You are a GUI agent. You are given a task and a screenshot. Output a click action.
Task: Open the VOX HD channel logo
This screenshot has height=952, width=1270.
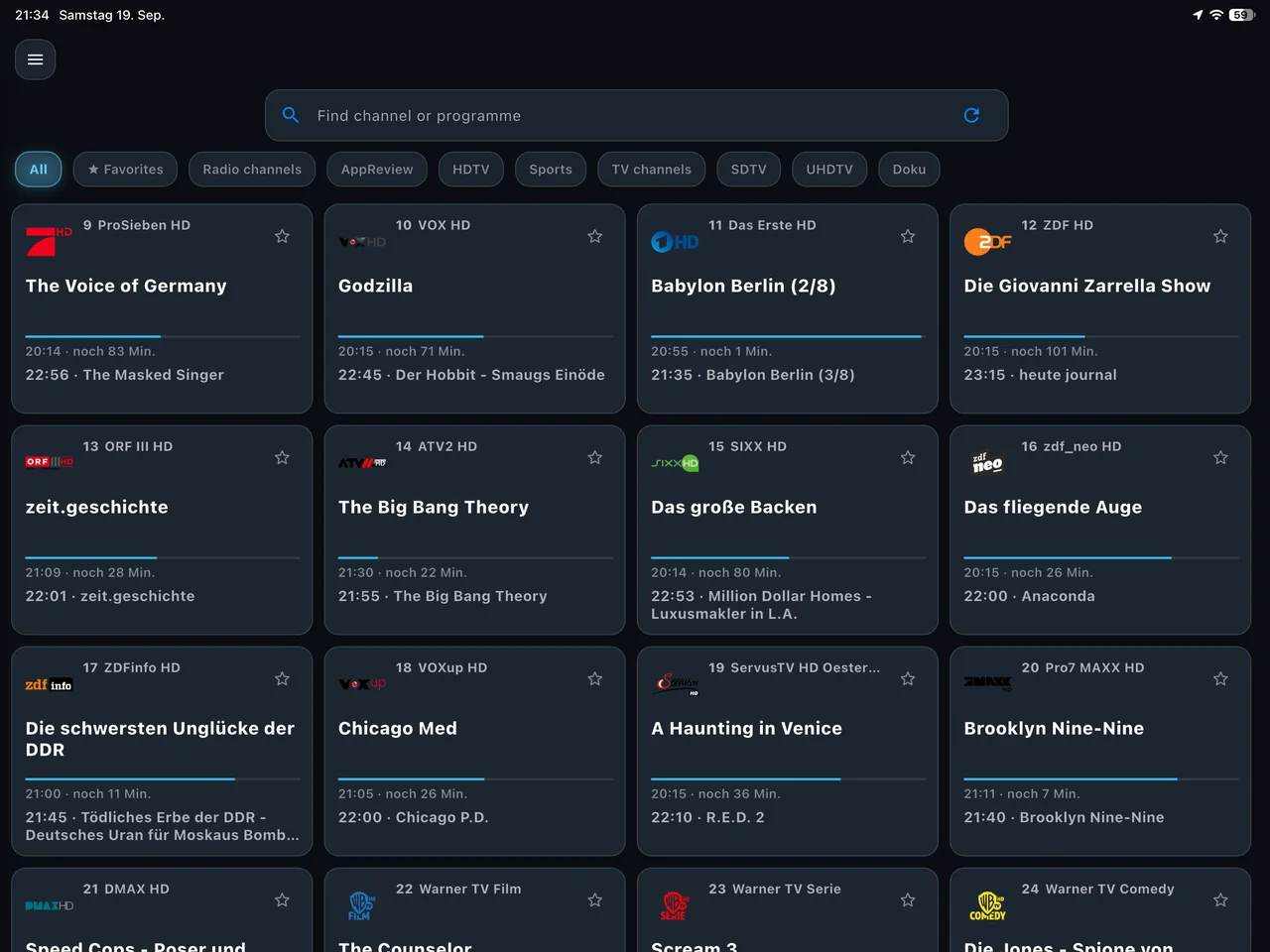[362, 242]
